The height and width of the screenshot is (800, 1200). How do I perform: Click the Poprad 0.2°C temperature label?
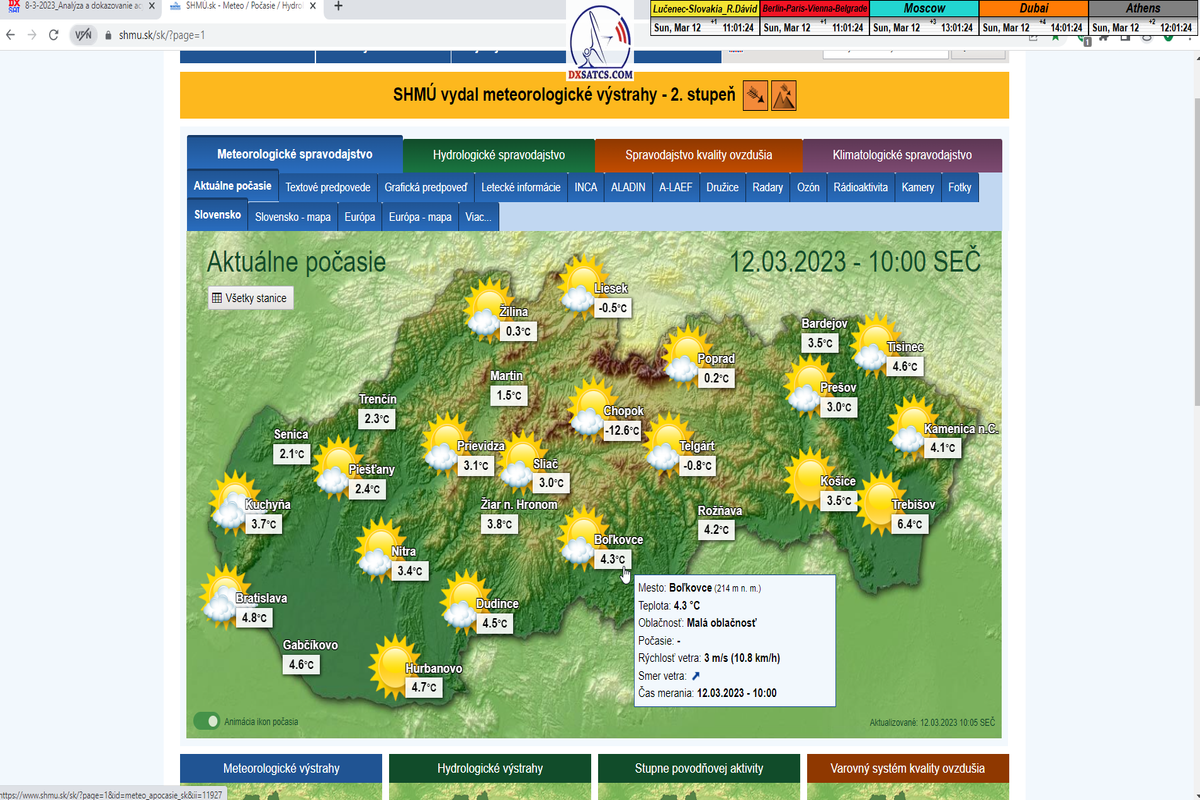point(716,378)
